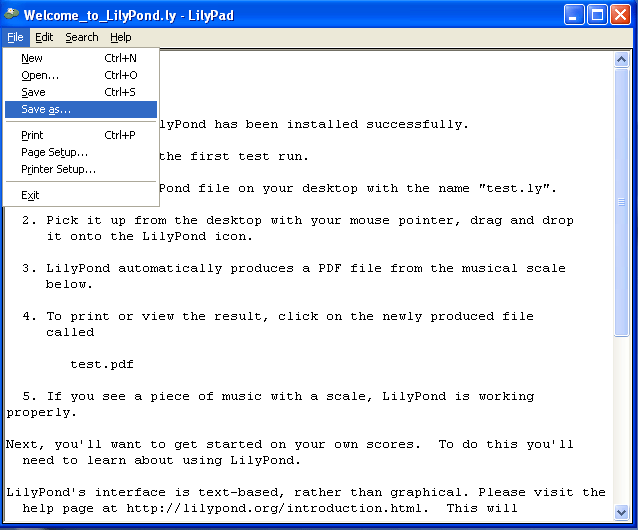Open the Help menu
This screenshot has width=638, height=530.
click(x=120, y=37)
